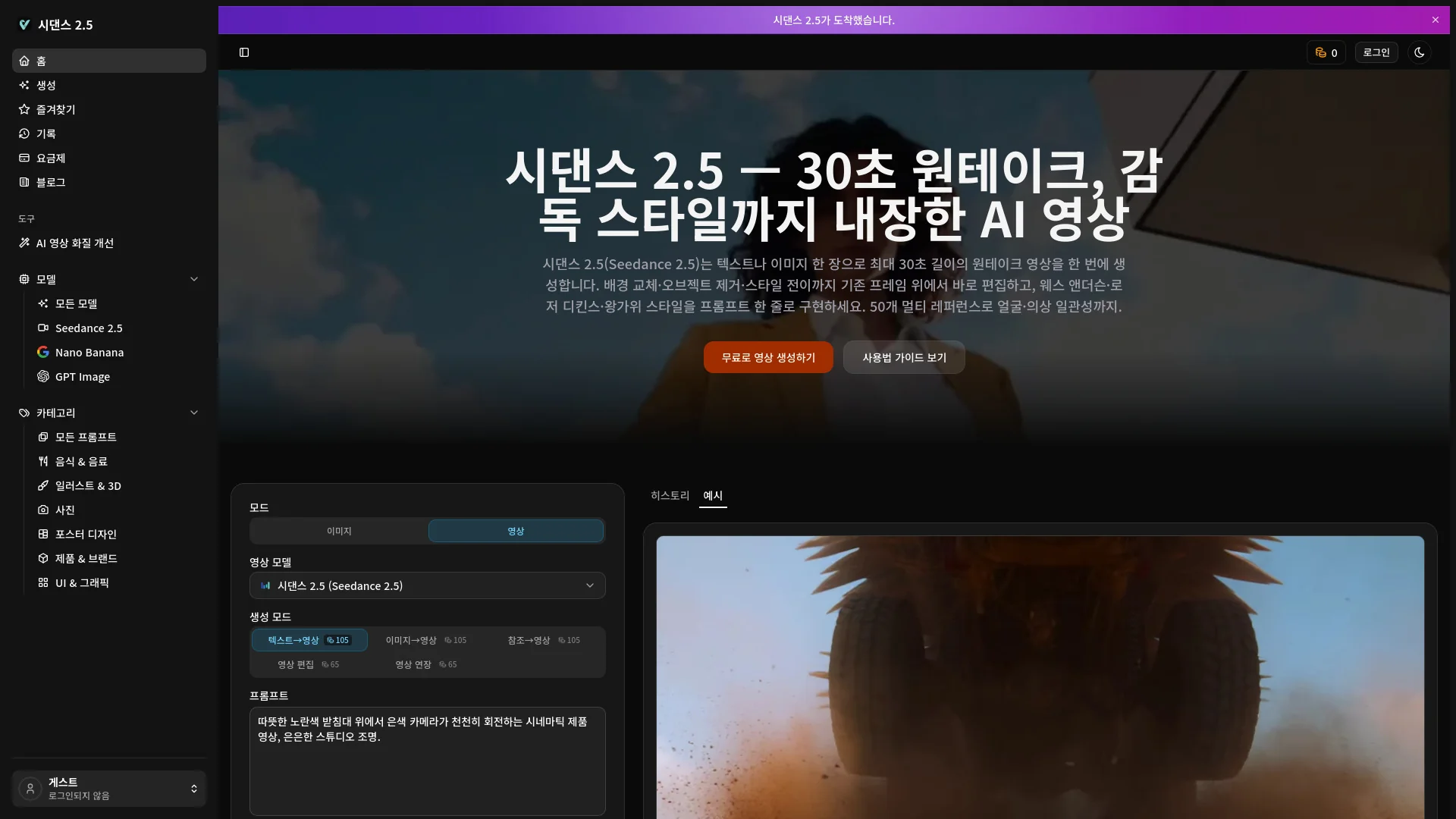The image size is (1456, 819).
Task: Open 음식 & 음료 category
Action: (x=118, y=461)
